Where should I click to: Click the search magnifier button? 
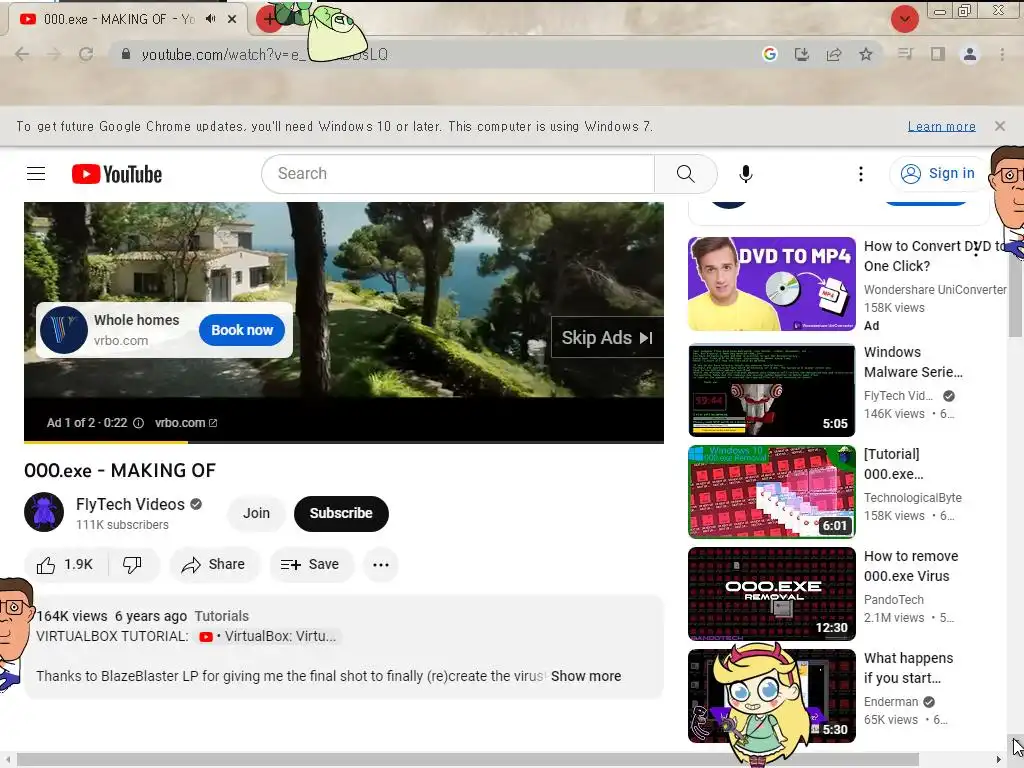point(685,174)
